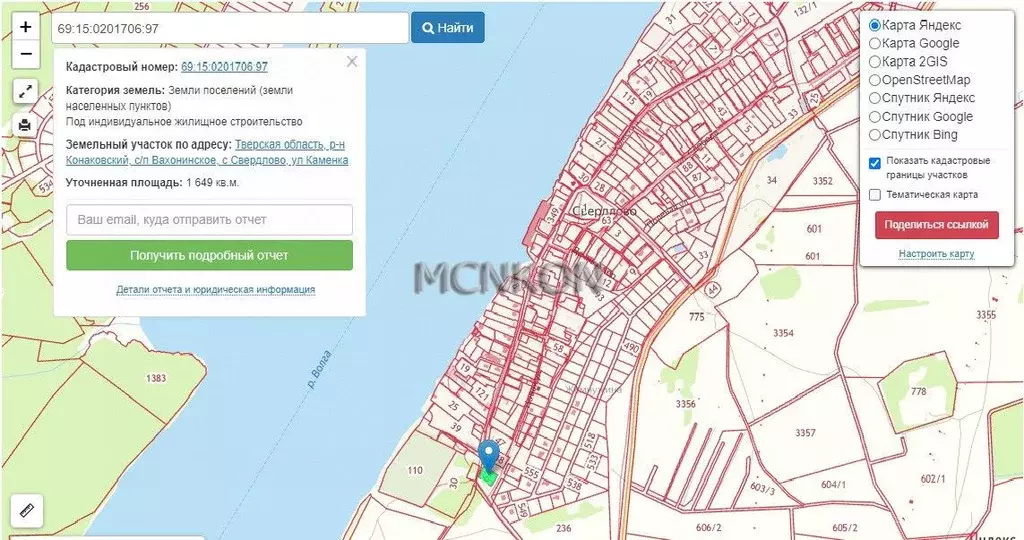Click parcel number 778 on the map
Viewport: 1024px width, 540px height.
tap(918, 391)
